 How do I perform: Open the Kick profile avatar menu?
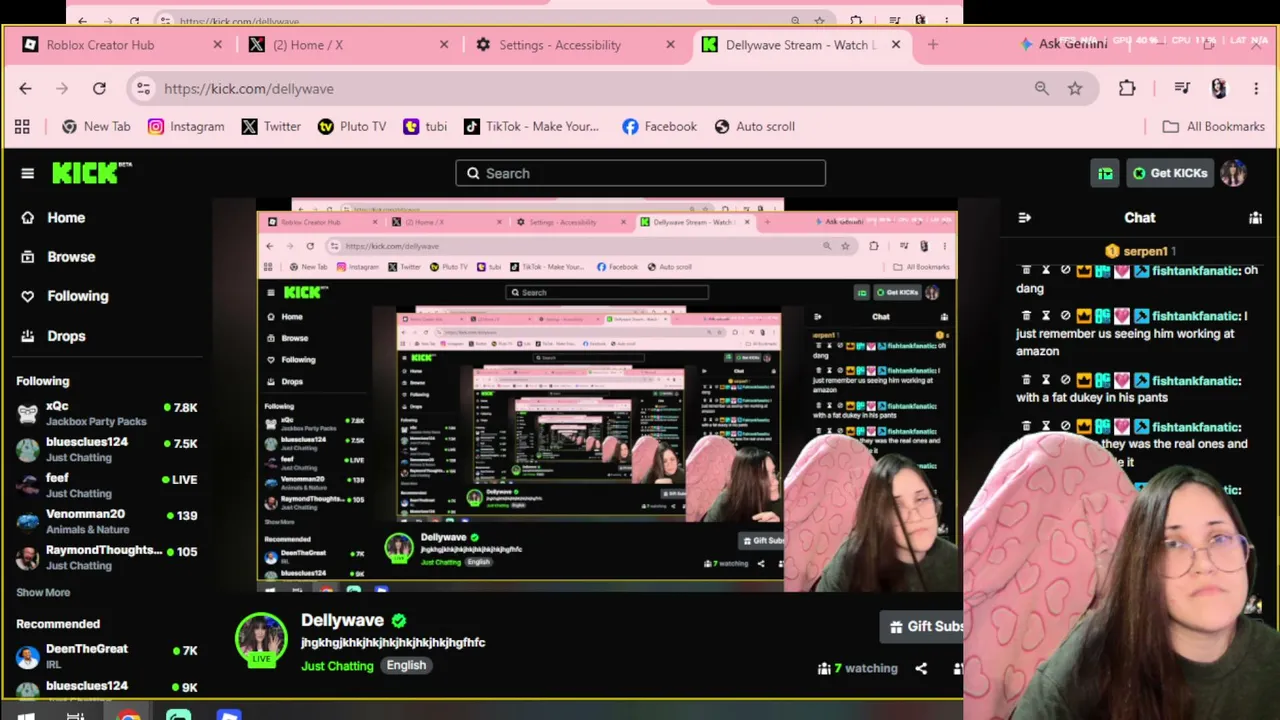1233,173
